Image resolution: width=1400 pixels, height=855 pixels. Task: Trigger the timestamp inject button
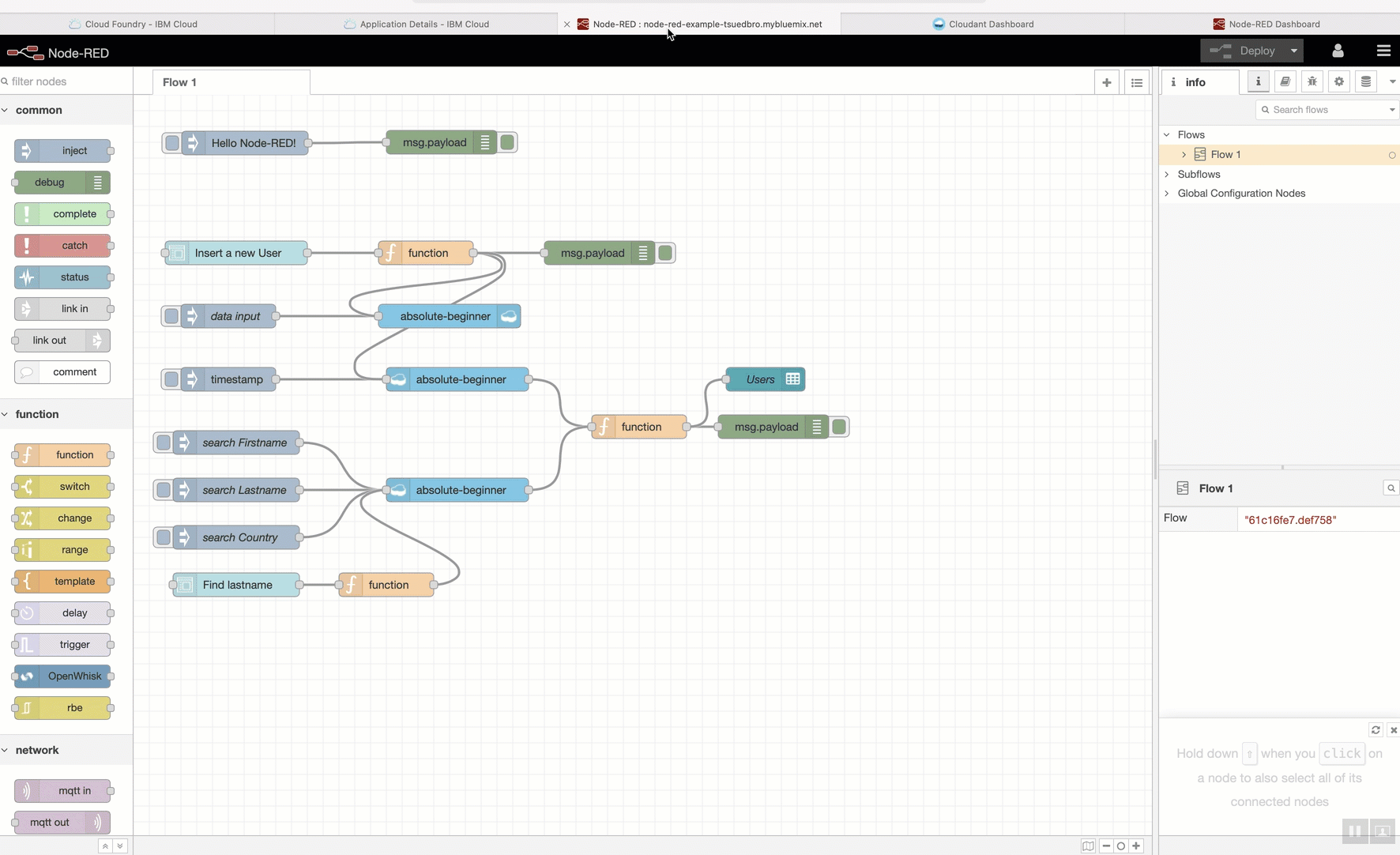[x=171, y=379]
